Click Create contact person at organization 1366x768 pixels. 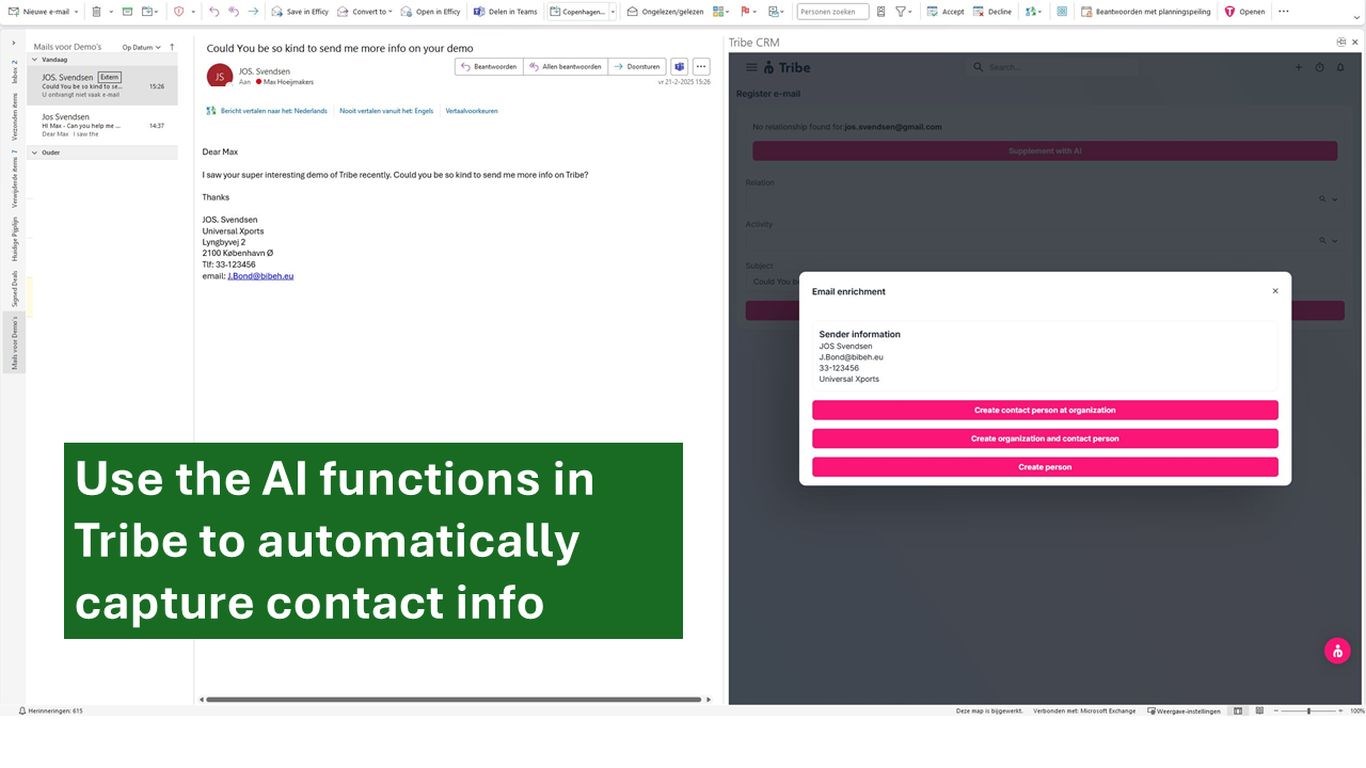tap(1045, 410)
